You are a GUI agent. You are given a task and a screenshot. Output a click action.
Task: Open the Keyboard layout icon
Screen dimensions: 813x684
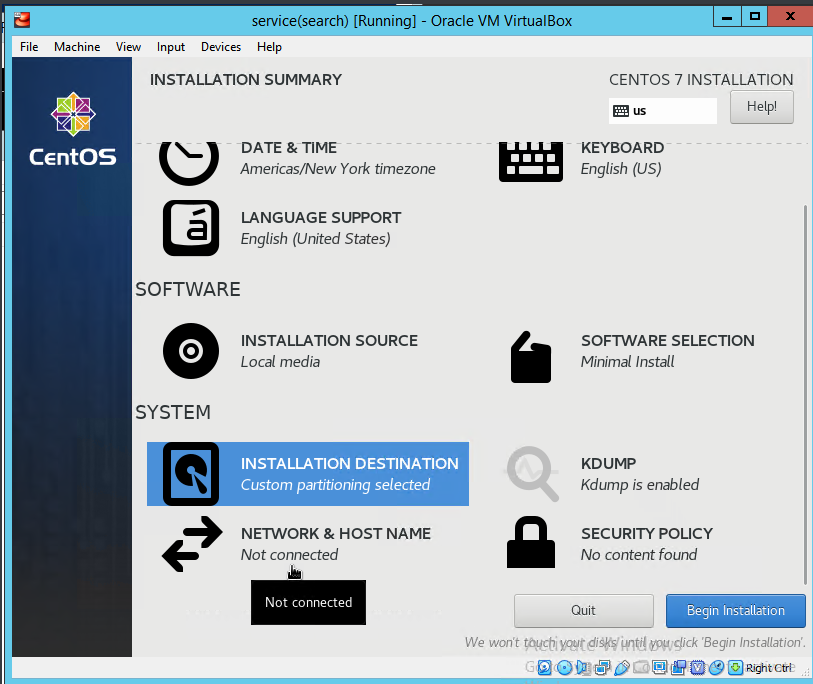click(530, 161)
